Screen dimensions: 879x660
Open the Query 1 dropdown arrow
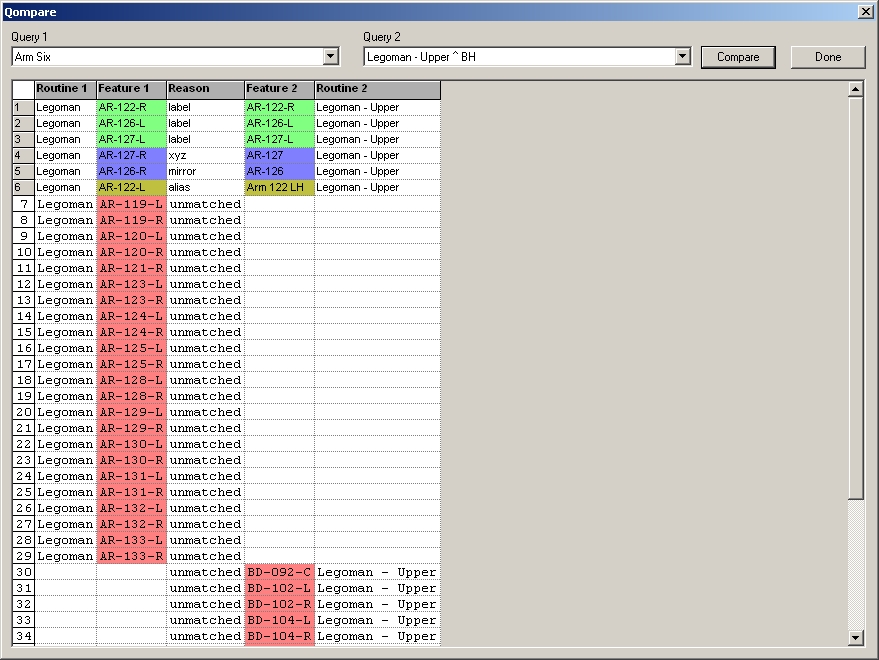331,57
